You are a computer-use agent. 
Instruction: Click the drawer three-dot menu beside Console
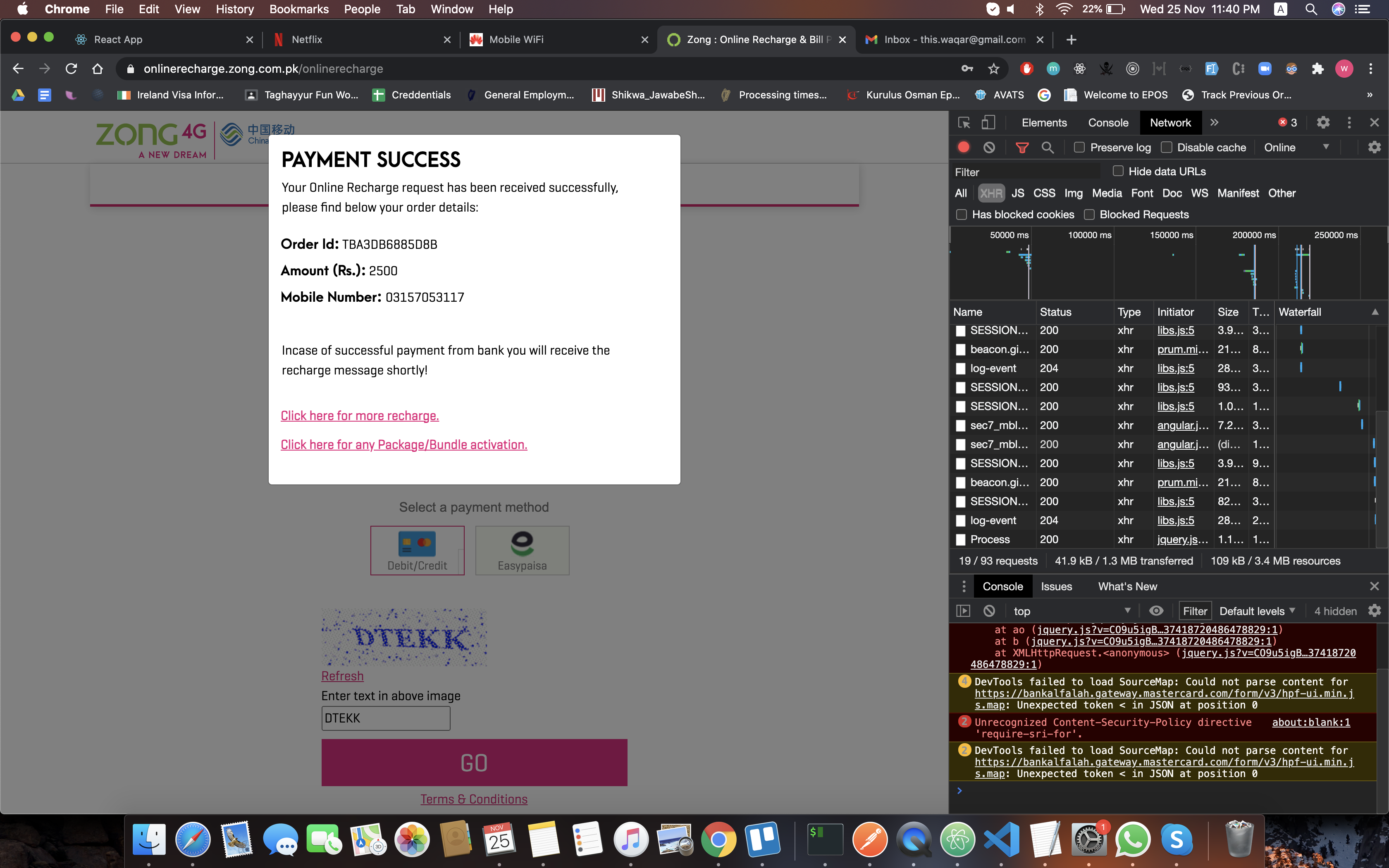[x=964, y=586]
